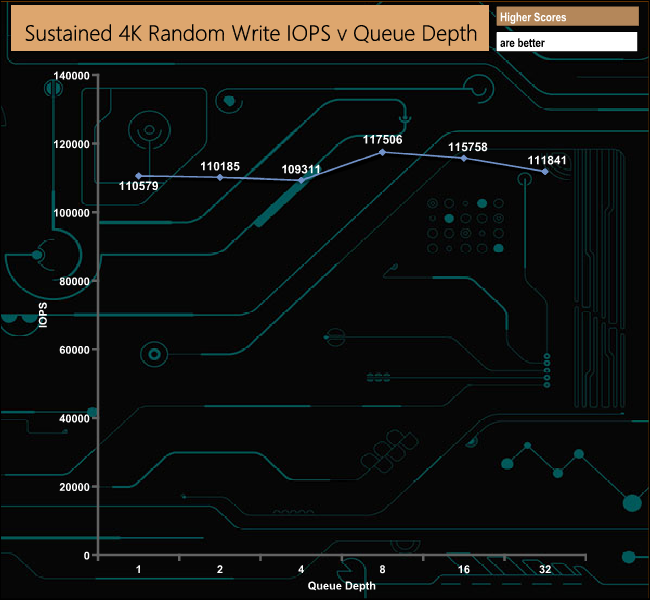Click the 'IOPS' vertical axis title
650x600 pixels.
tap(43, 315)
